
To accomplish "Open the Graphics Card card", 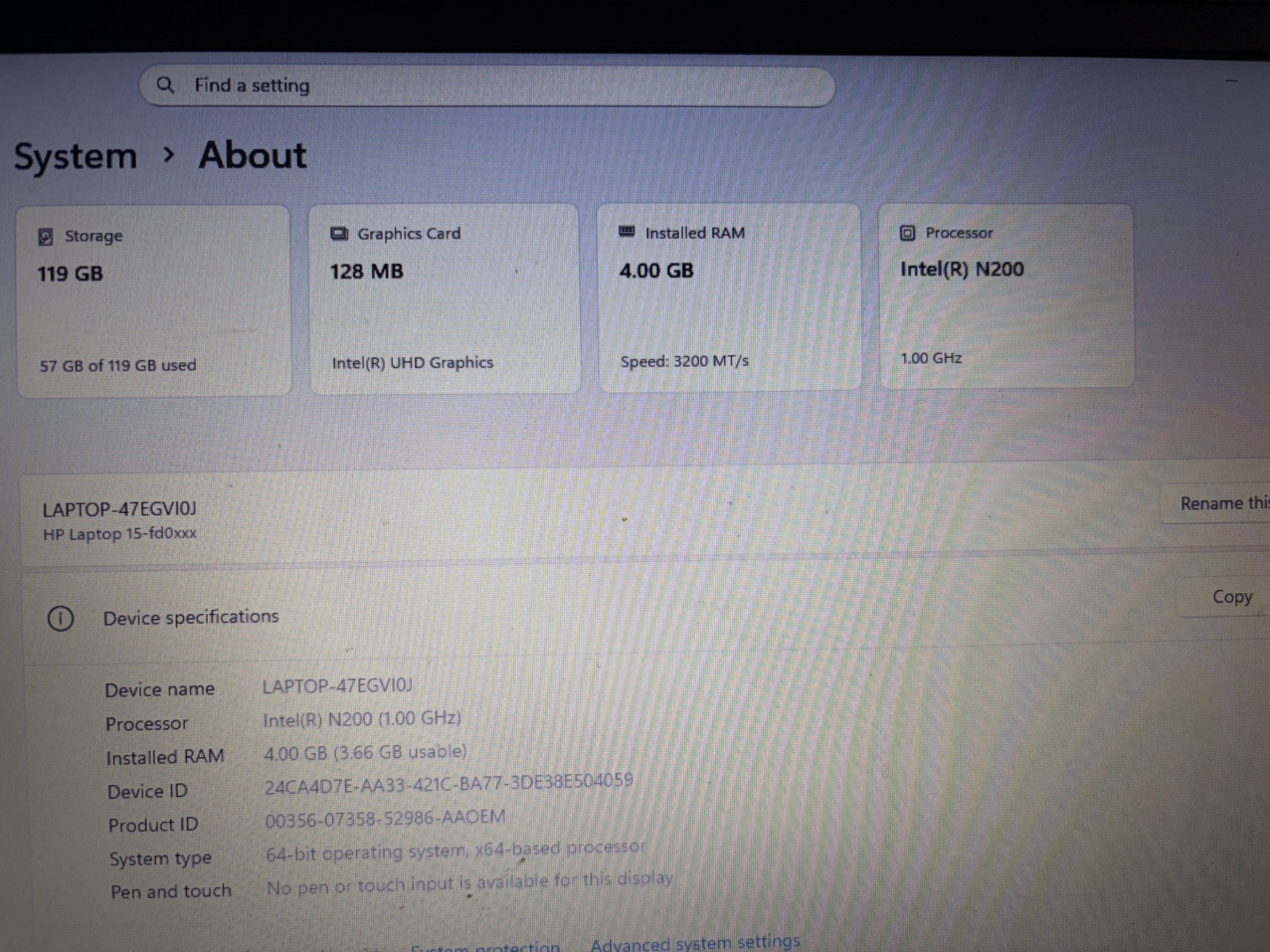I will click(x=444, y=298).
